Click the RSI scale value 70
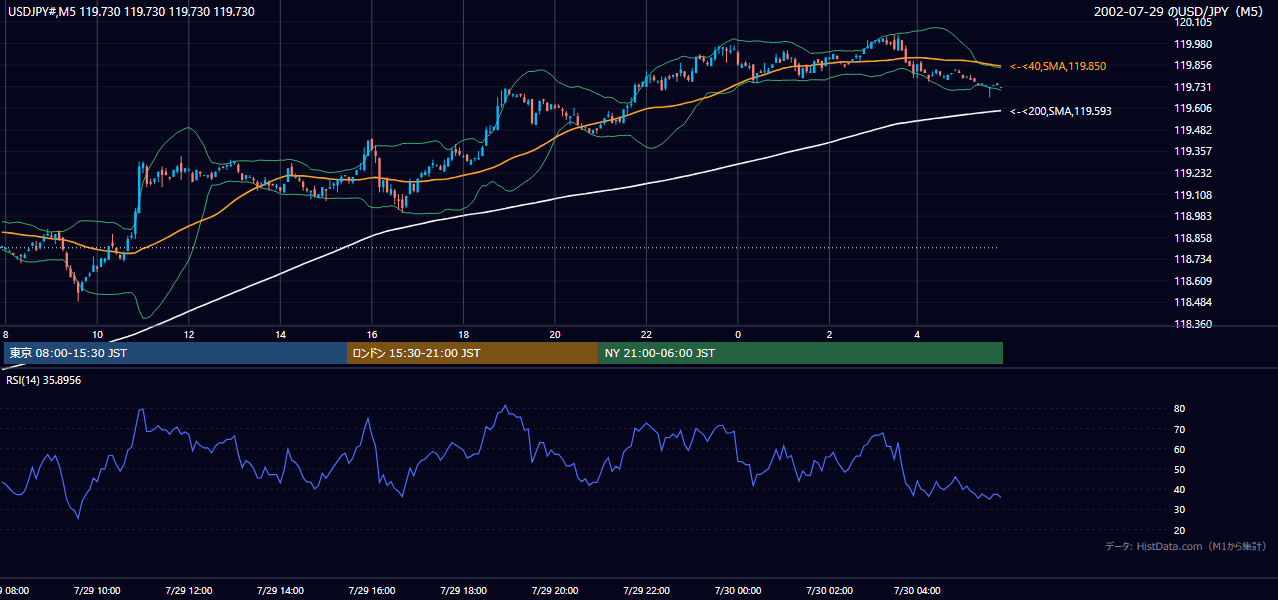The width and height of the screenshot is (1278, 600). 1180,429
